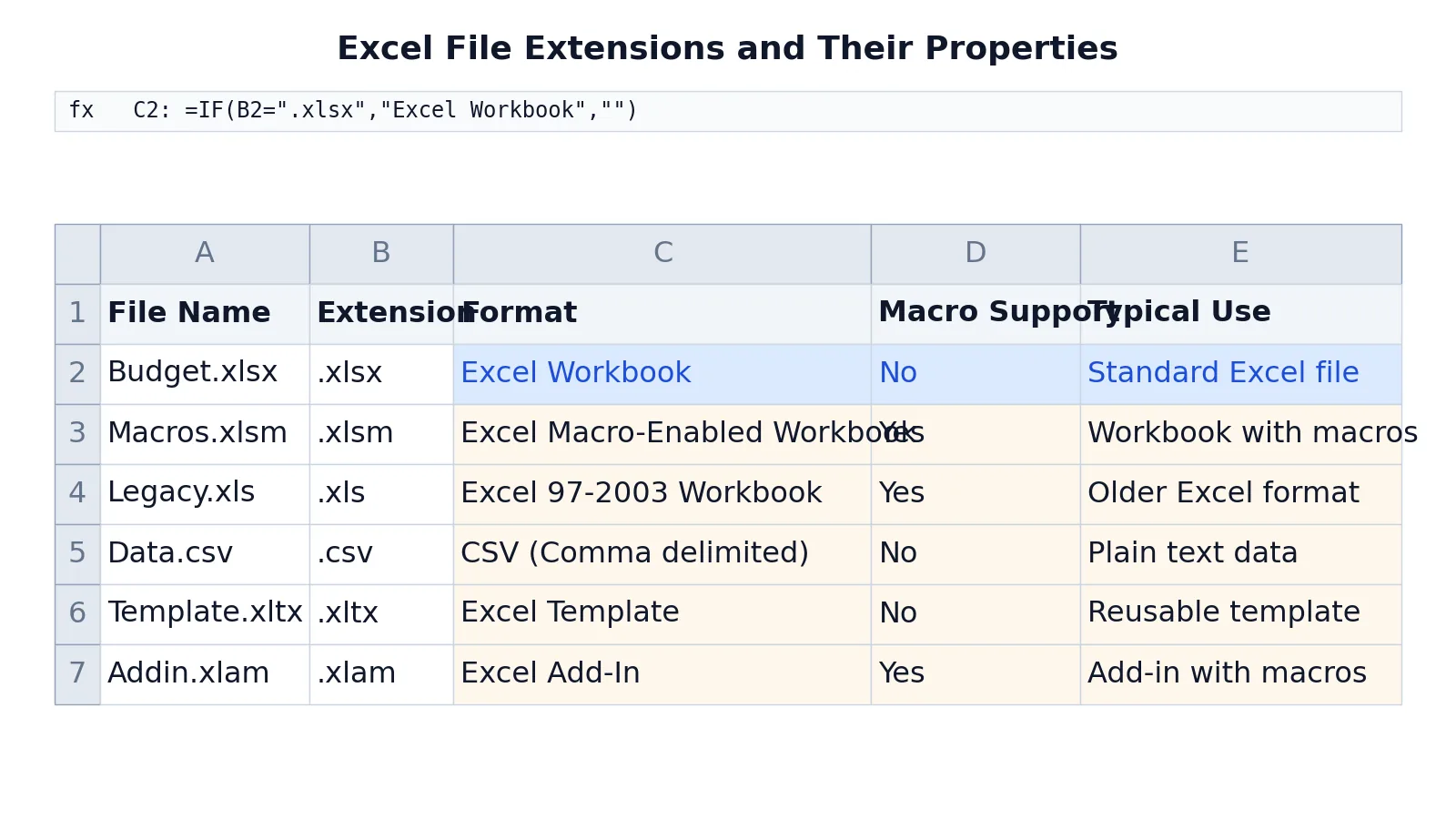Click the formula bar showing the IF formula
The width and height of the screenshot is (1456, 819).
pyautogui.click(x=728, y=111)
